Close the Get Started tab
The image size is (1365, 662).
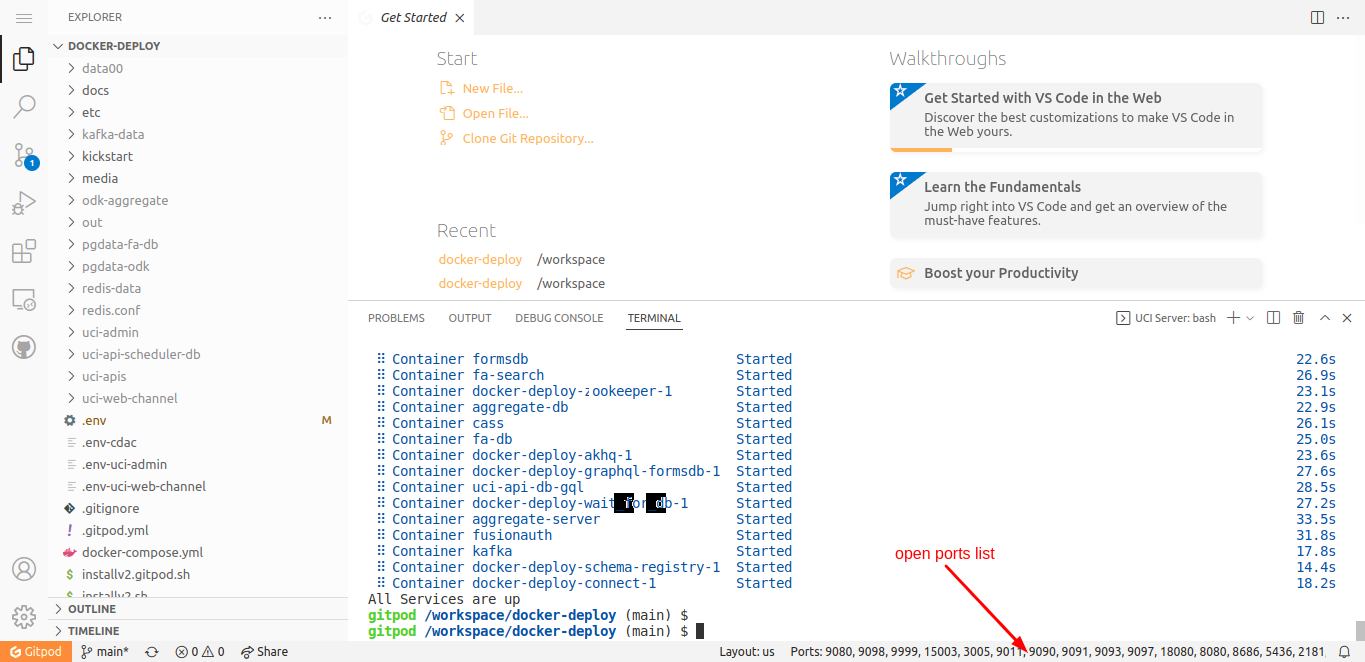coord(459,18)
